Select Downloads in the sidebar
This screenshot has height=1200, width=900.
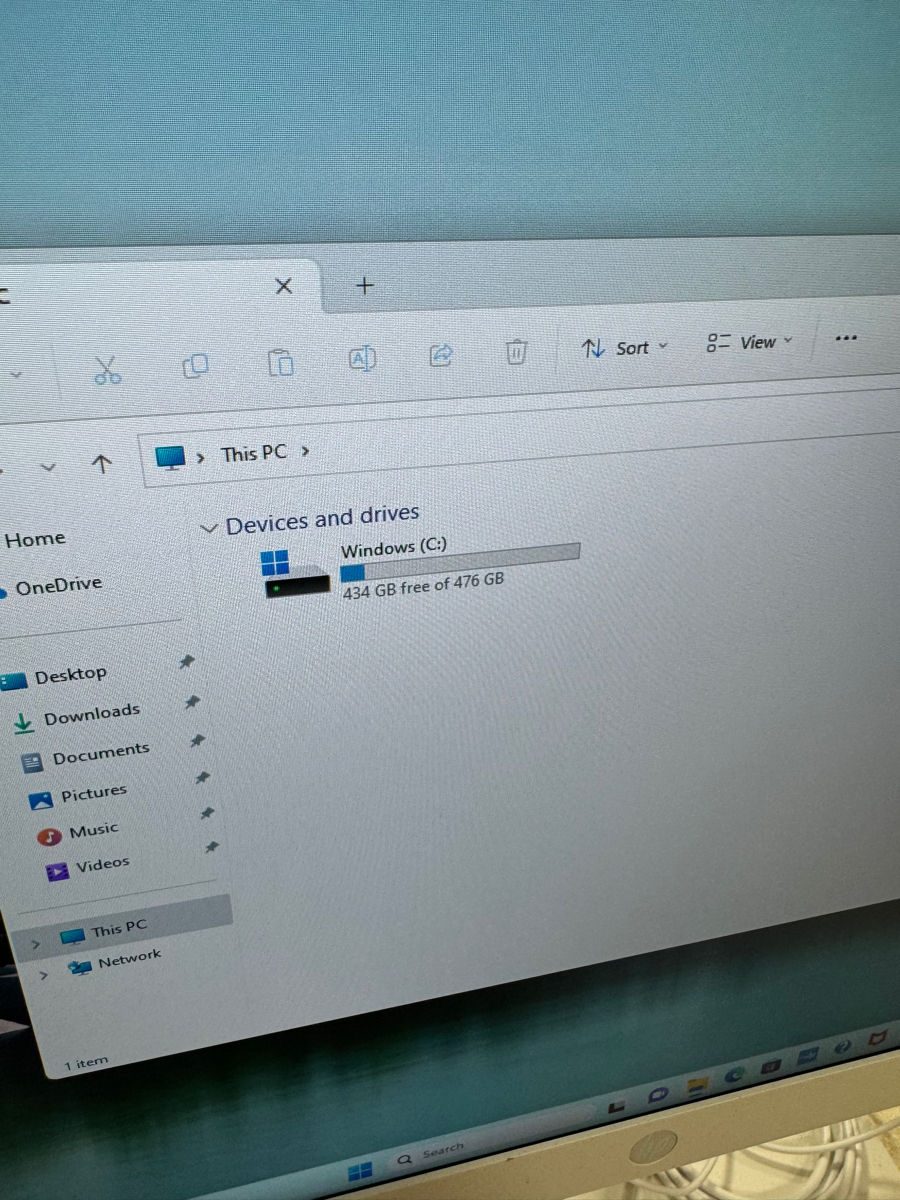coord(91,714)
